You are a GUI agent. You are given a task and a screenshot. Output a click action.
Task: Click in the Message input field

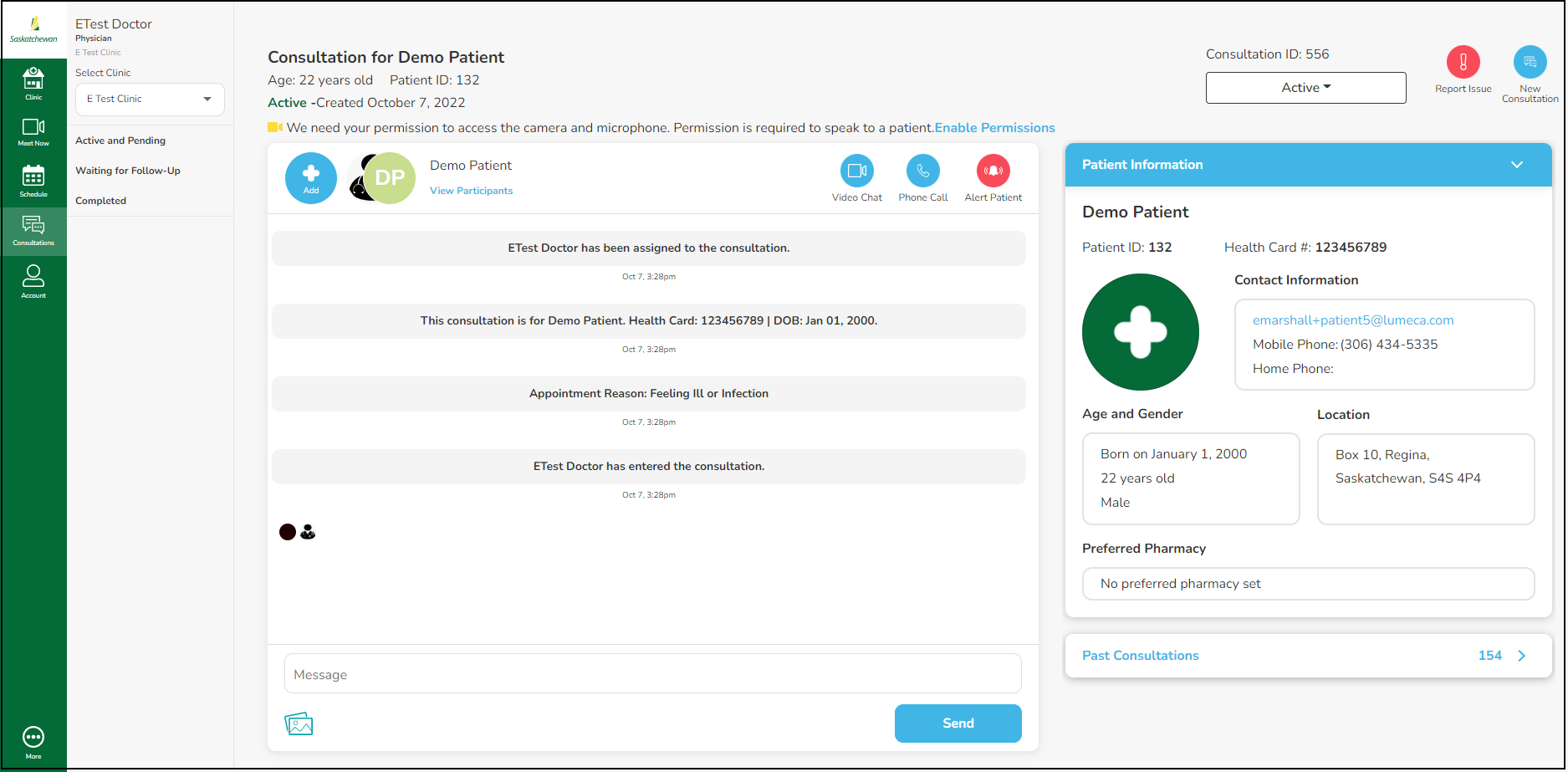pyautogui.click(x=652, y=674)
